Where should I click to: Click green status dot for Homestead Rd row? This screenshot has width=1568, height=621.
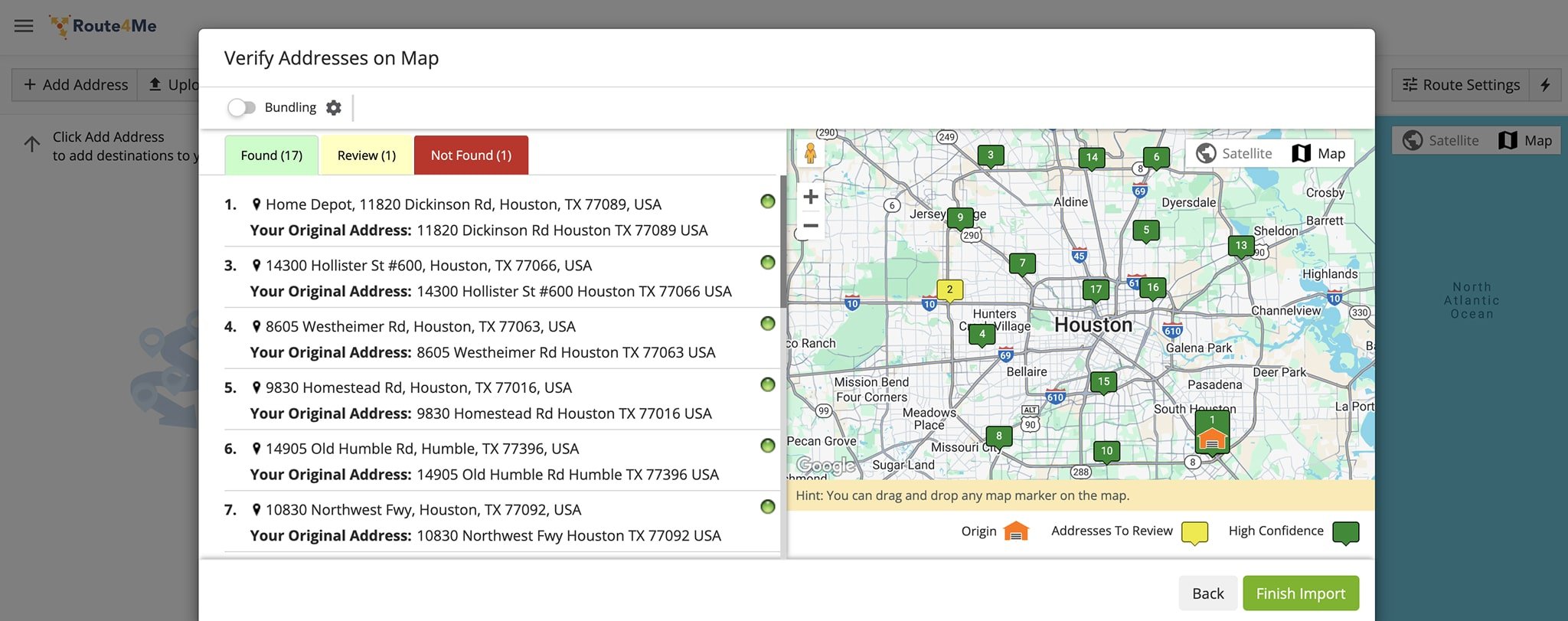pyautogui.click(x=767, y=384)
